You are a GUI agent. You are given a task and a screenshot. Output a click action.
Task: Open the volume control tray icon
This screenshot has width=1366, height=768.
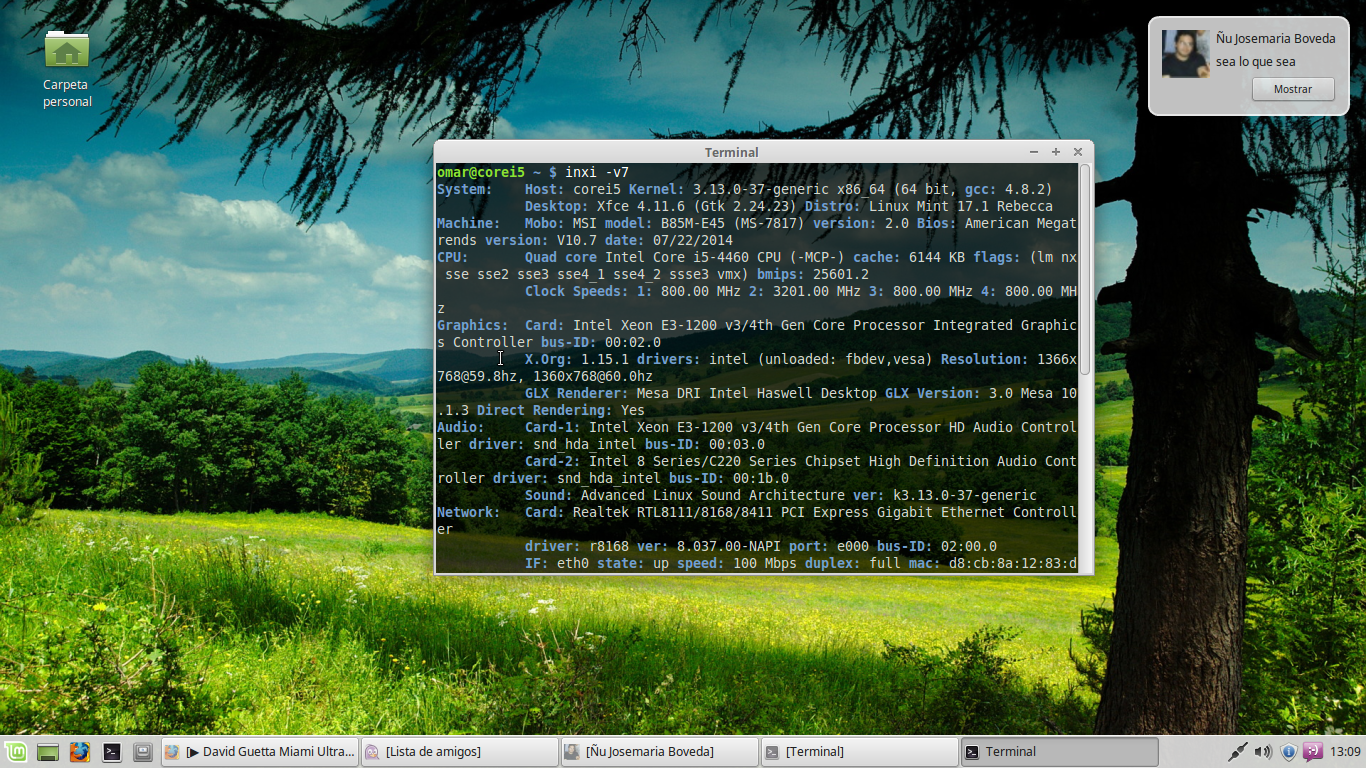1263,752
